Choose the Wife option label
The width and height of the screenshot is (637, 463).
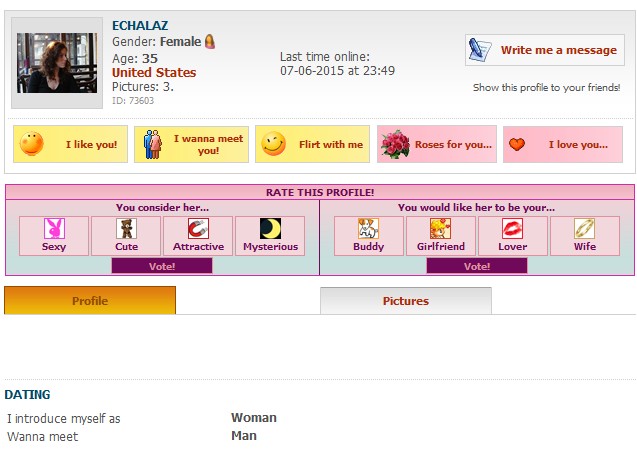click(x=585, y=247)
